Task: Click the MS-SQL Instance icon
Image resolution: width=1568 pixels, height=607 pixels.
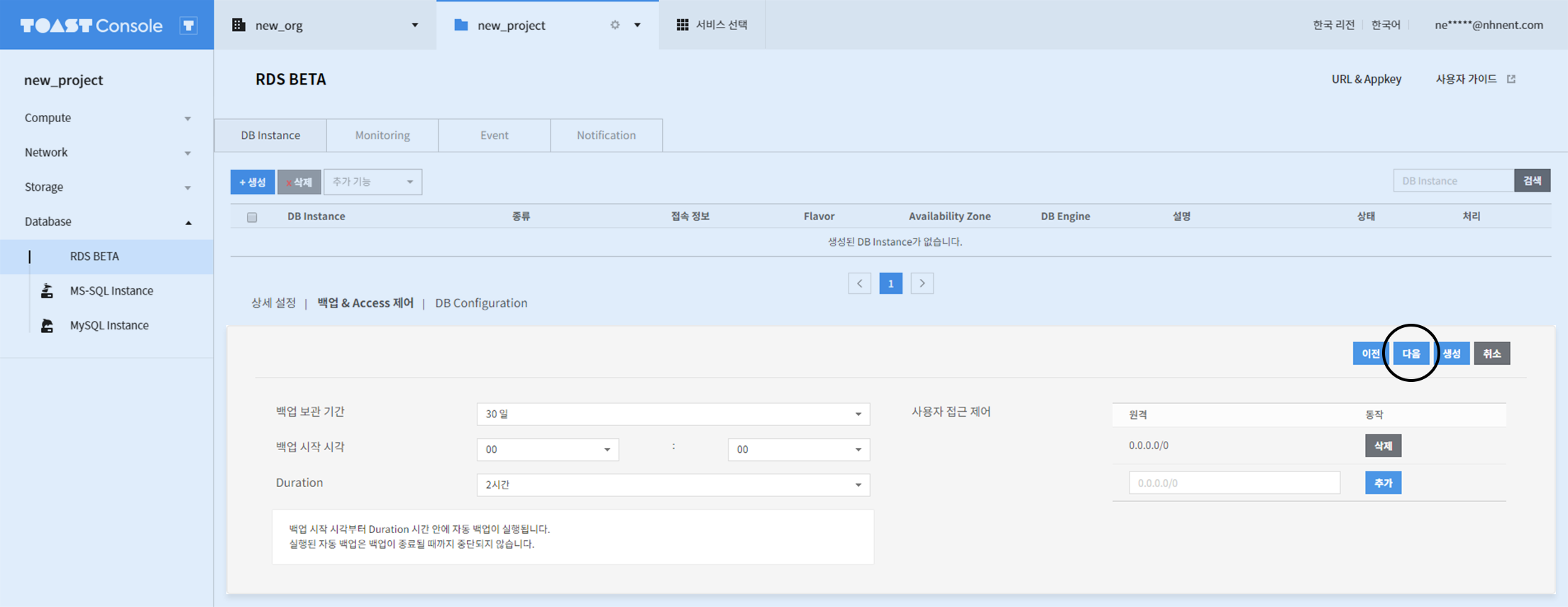Action: pyautogui.click(x=47, y=290)
